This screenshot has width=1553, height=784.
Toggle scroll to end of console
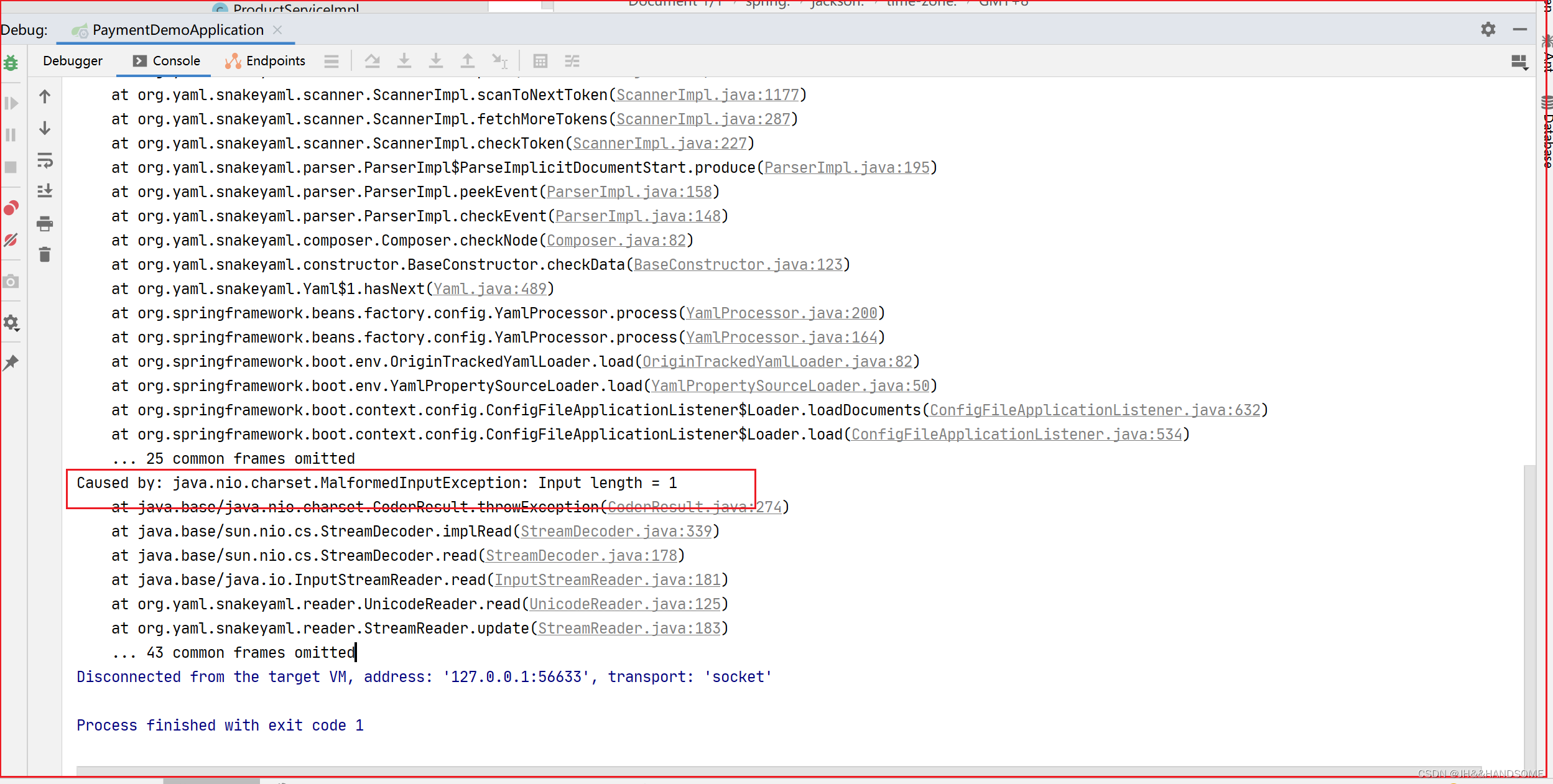point(45,191)
